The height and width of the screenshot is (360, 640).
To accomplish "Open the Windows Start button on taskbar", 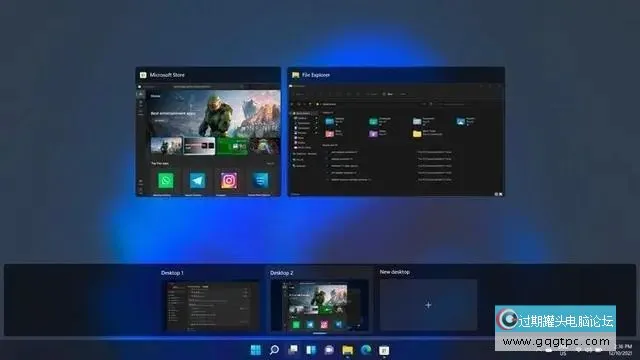I will 256,350.
